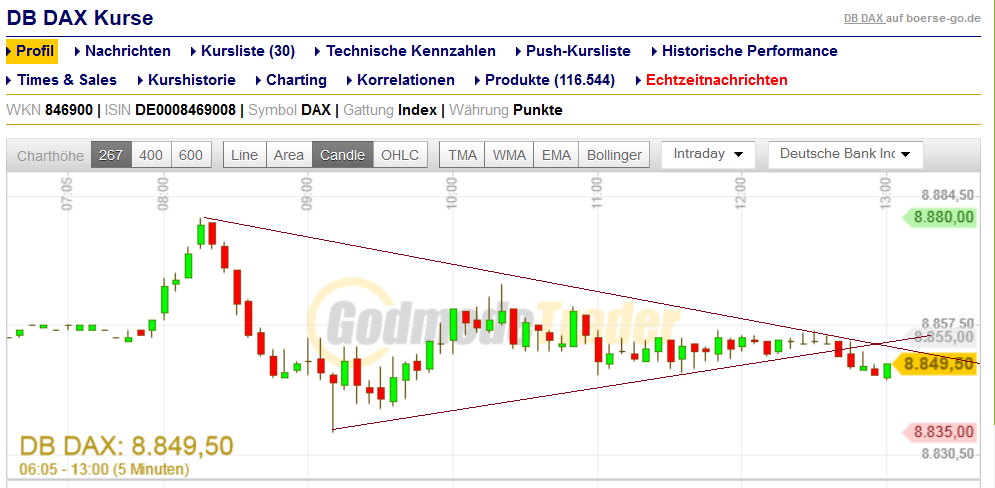Open Times & Sales
The image size is (995, 488).
pyautogui.click(x=67, y=80)
